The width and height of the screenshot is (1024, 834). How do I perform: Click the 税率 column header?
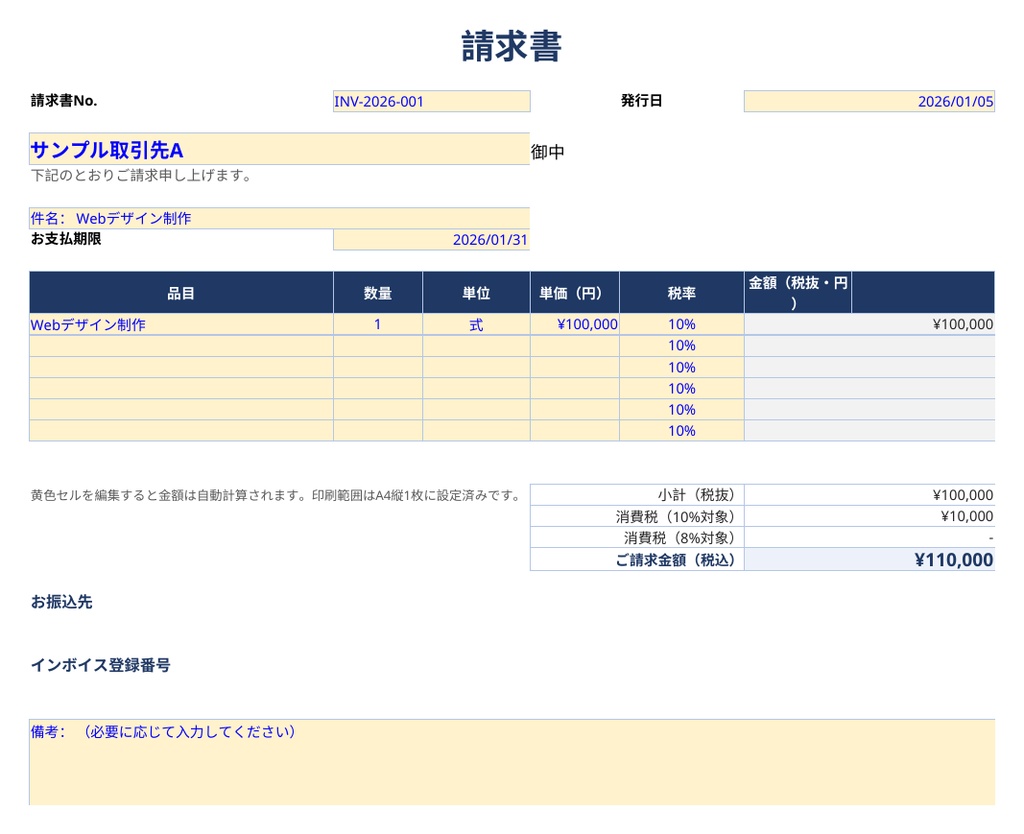(682, 293)
